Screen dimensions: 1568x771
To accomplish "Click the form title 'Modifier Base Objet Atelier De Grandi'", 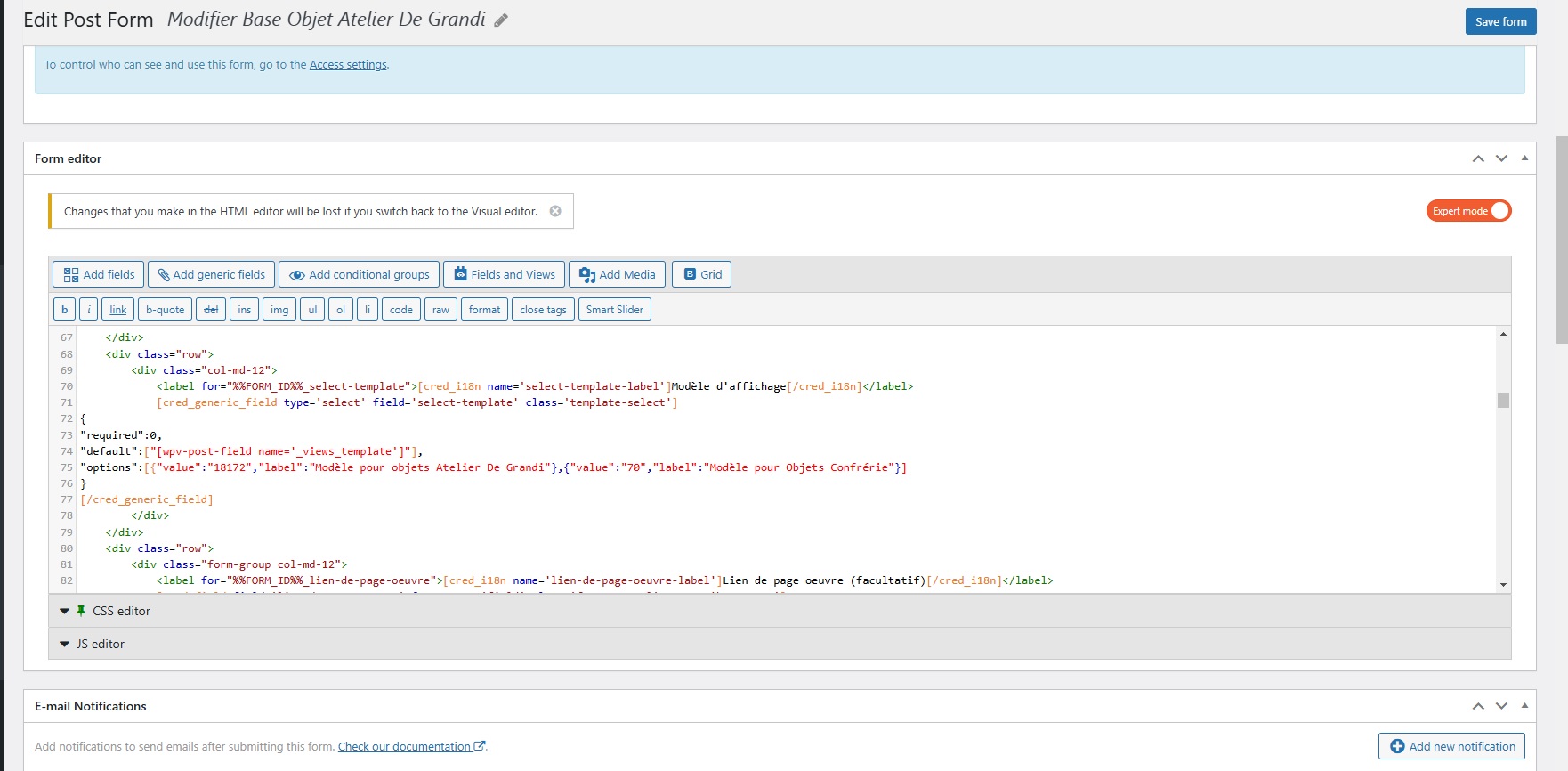I will [327, 20].
